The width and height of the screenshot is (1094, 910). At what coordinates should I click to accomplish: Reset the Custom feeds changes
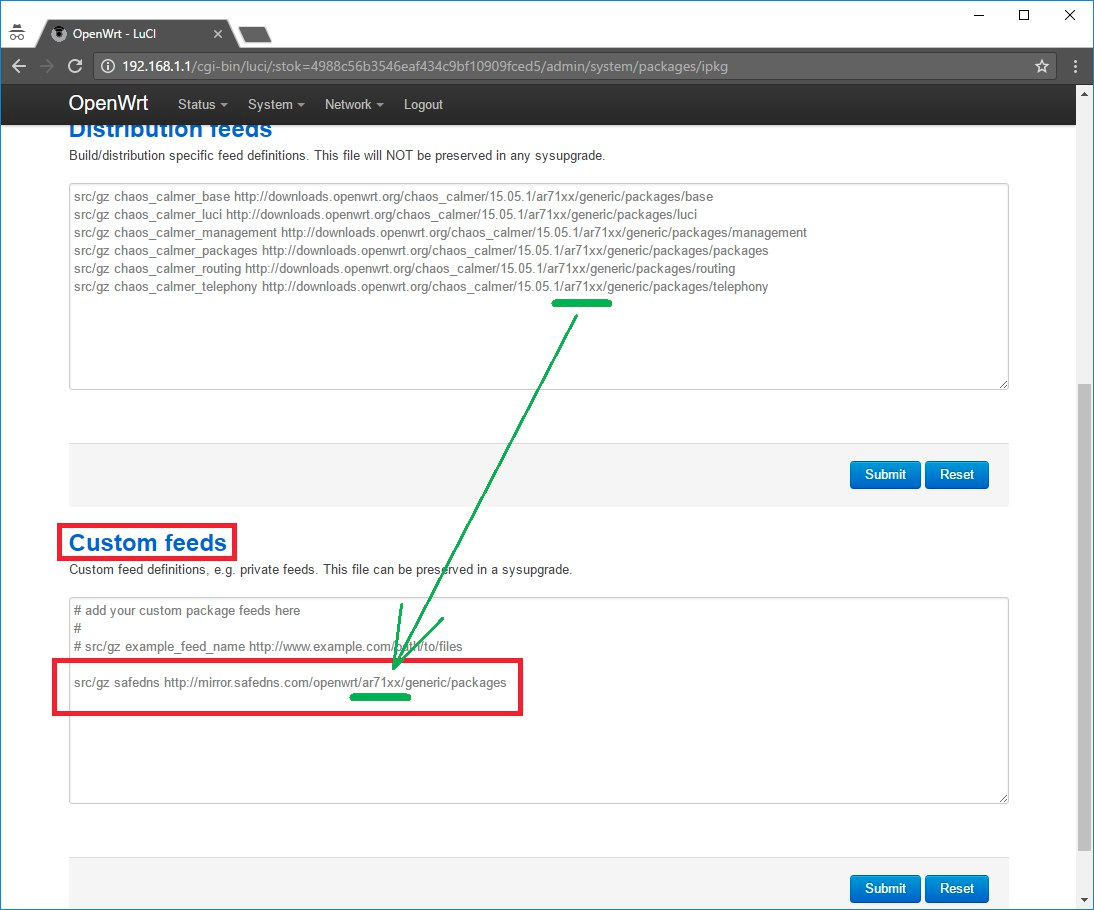coord(956,888)
